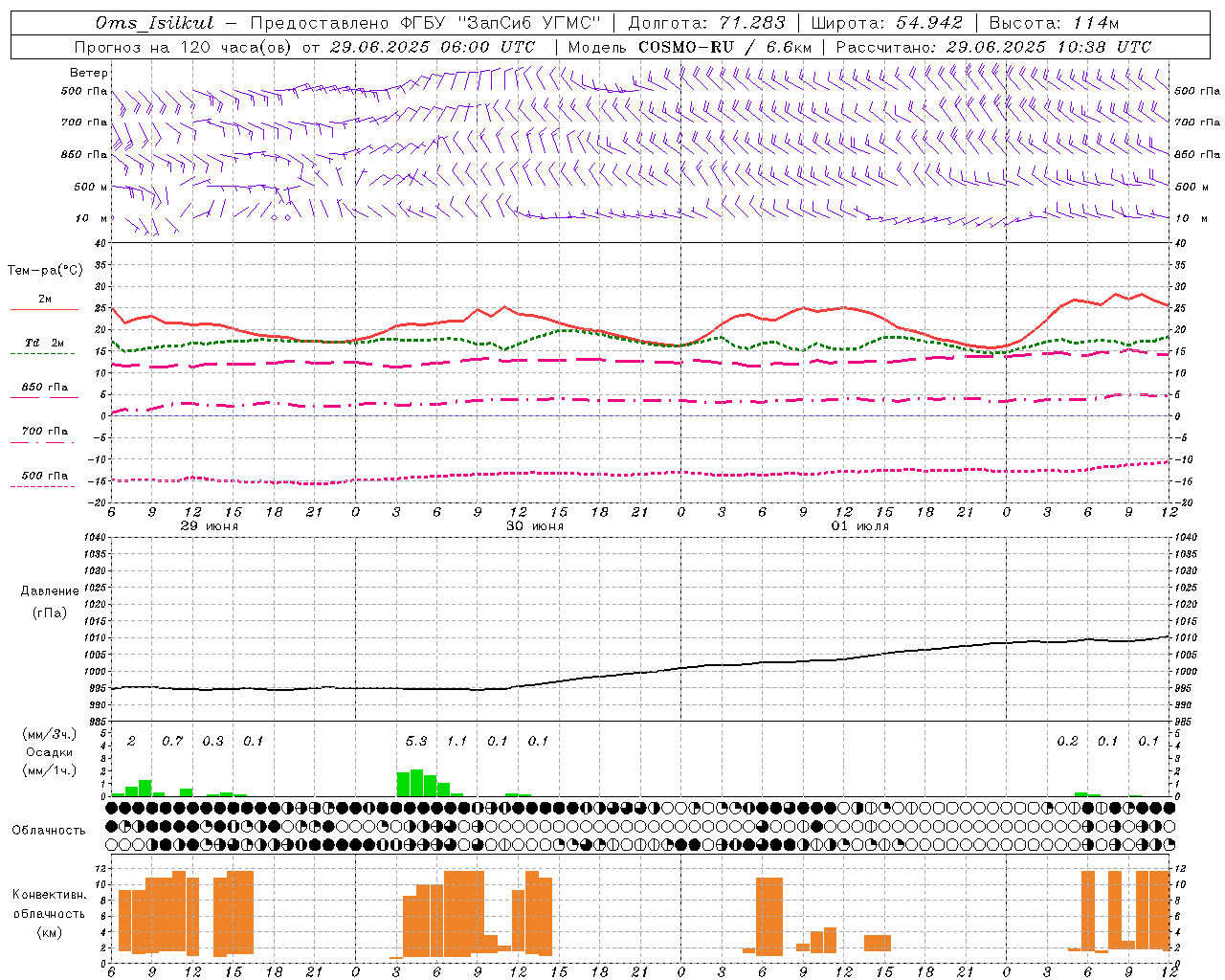Select the model name COSMO-RU / 6.6км
1225x980 pixels.
point(724,47)
